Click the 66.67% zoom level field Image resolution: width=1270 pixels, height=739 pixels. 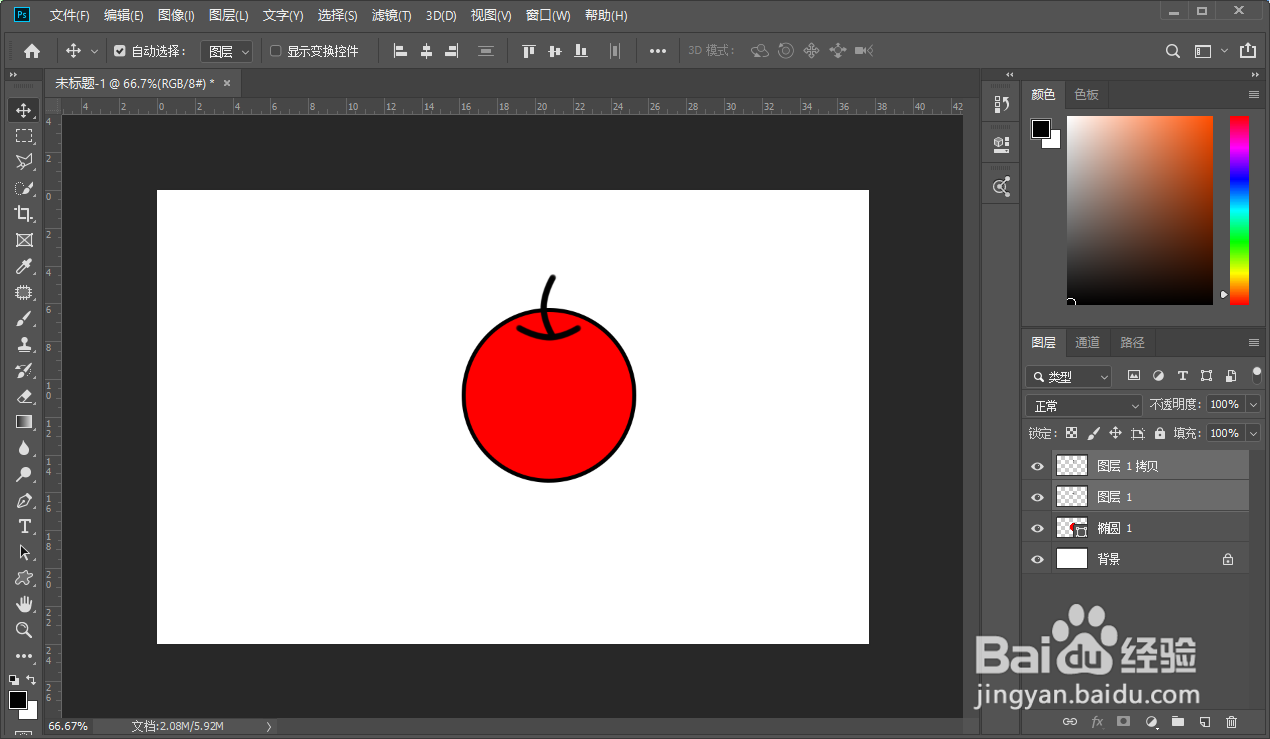point(68,726)
